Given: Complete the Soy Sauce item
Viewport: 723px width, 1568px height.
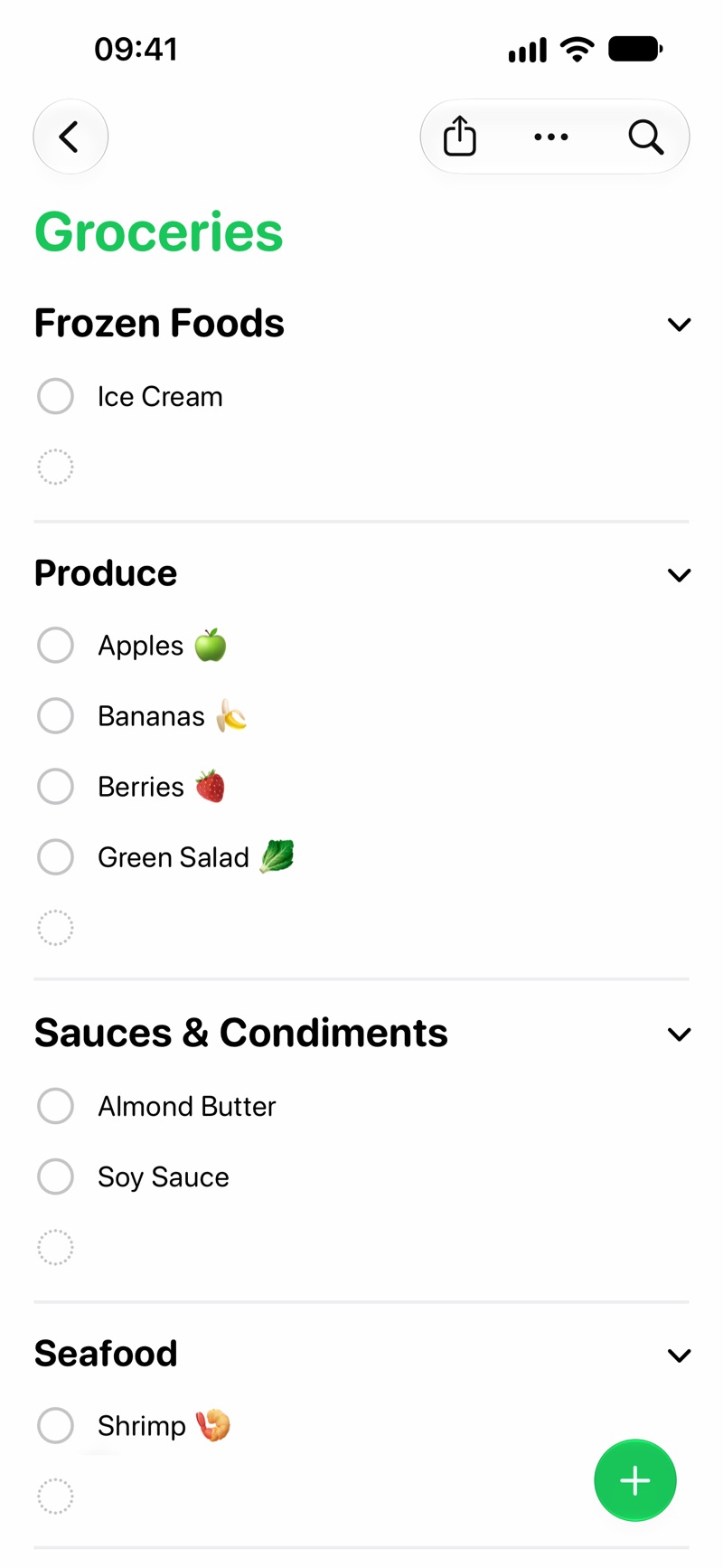Looking at the screenshot, I should pyautogui.click(x=55, y=1176).
